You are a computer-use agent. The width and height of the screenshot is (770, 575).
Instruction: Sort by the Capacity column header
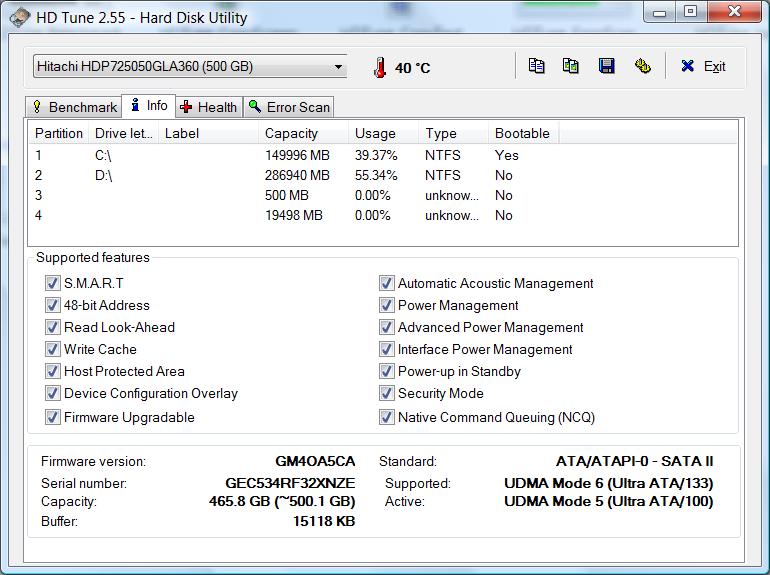(x=303, y=134)
